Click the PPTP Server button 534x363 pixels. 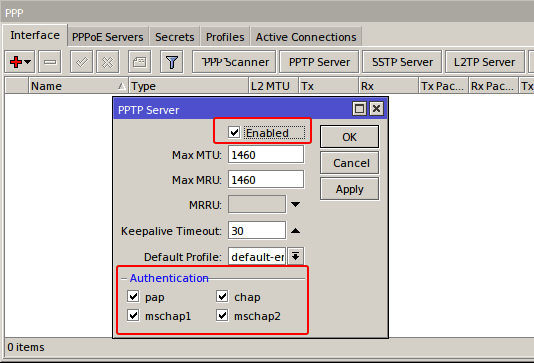coord(319,62)
